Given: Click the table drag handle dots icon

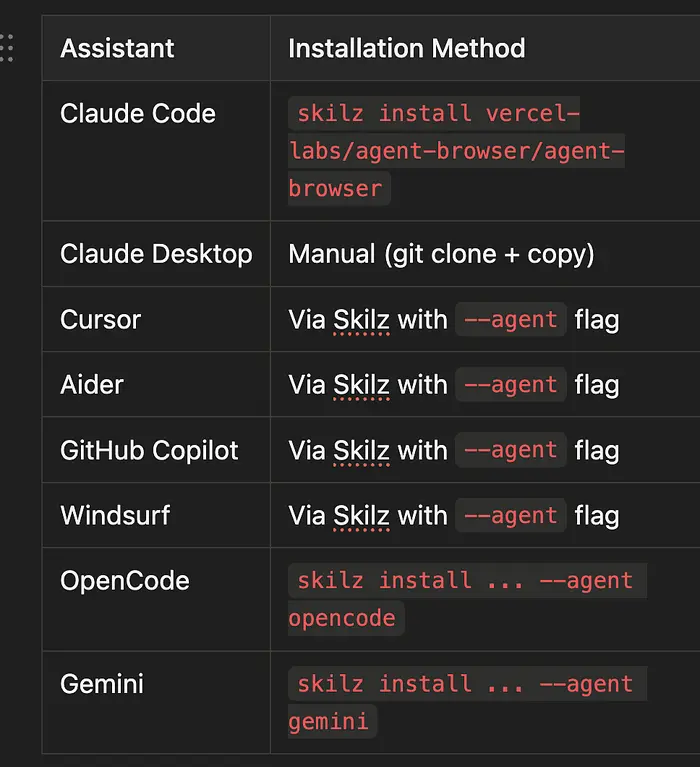Looking at the screenshot, I should tap(7, 47).
